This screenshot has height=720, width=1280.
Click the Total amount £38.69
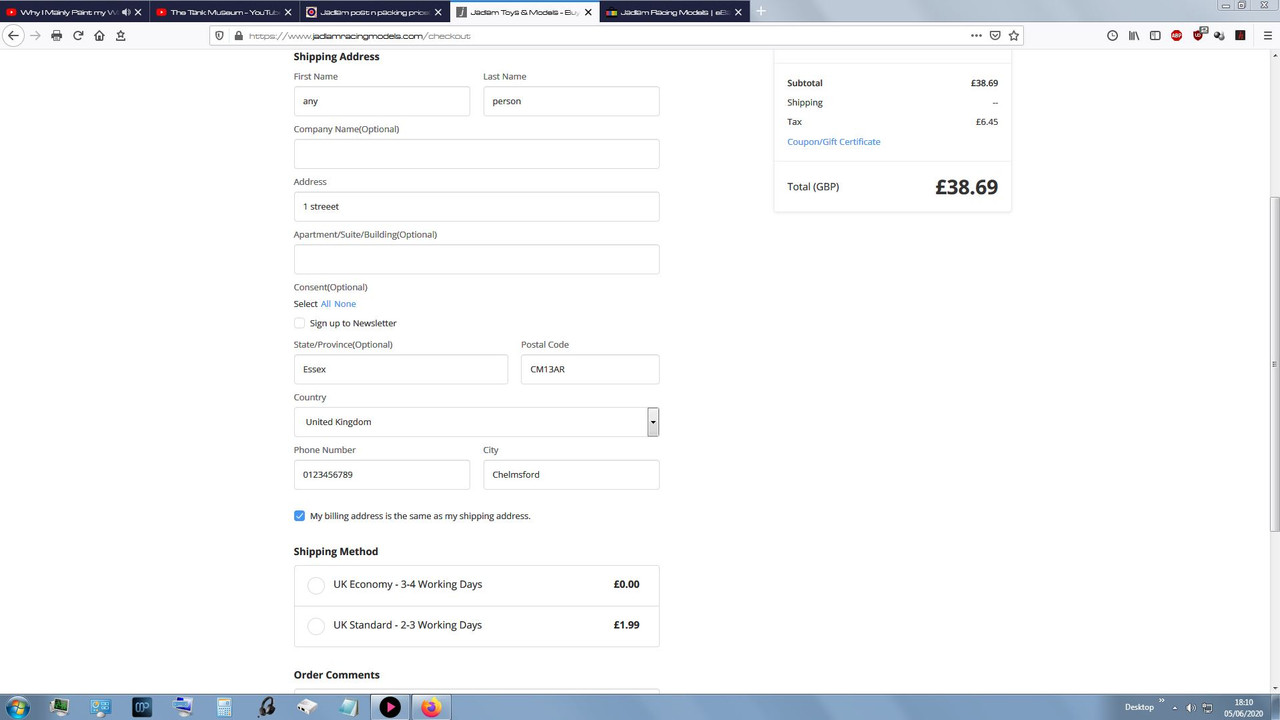(x=966, y=187)
